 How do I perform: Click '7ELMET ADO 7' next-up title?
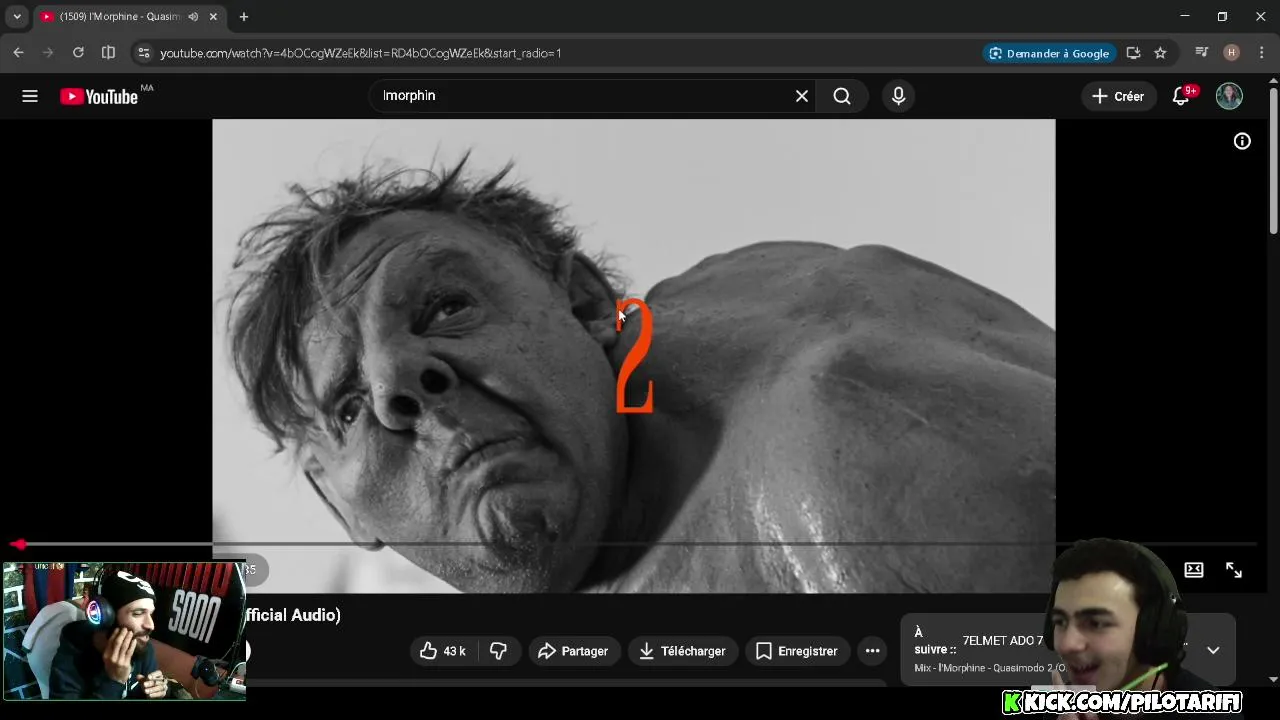tap(1003, 641)
